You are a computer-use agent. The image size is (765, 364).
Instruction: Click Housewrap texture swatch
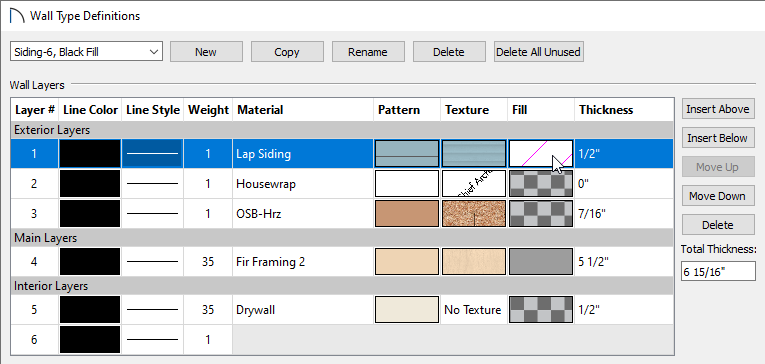474,184
